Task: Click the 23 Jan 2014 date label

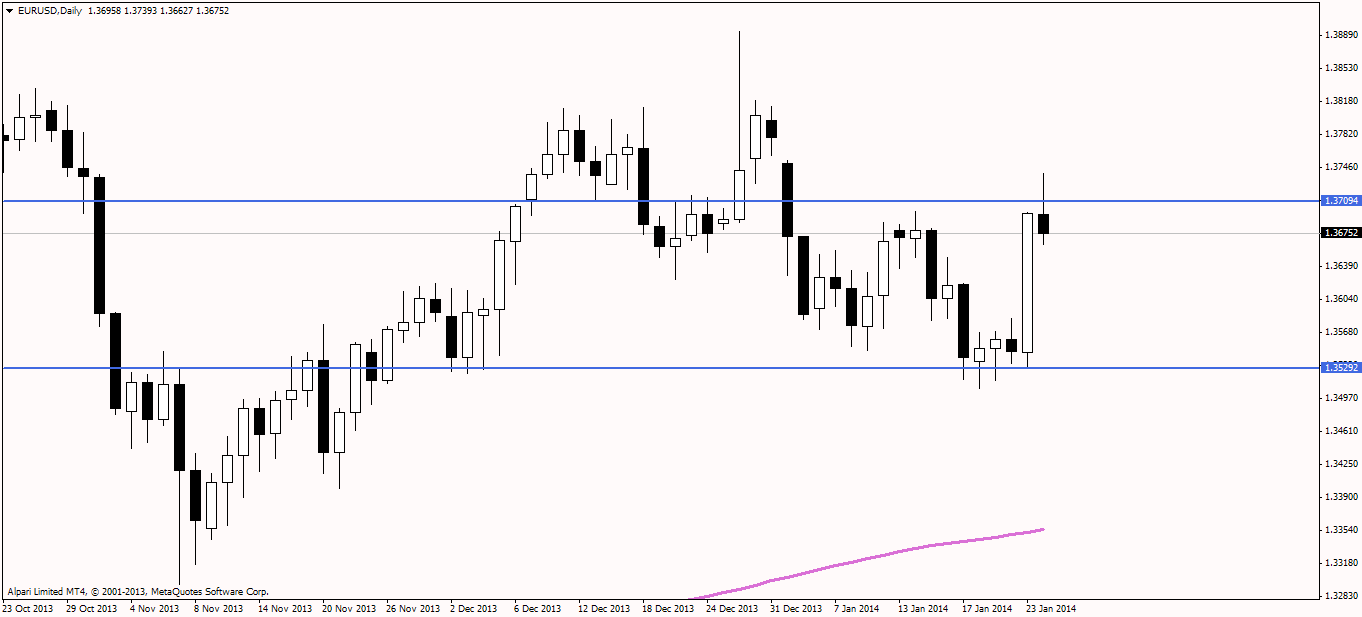Action: (x=1051, y=608)
